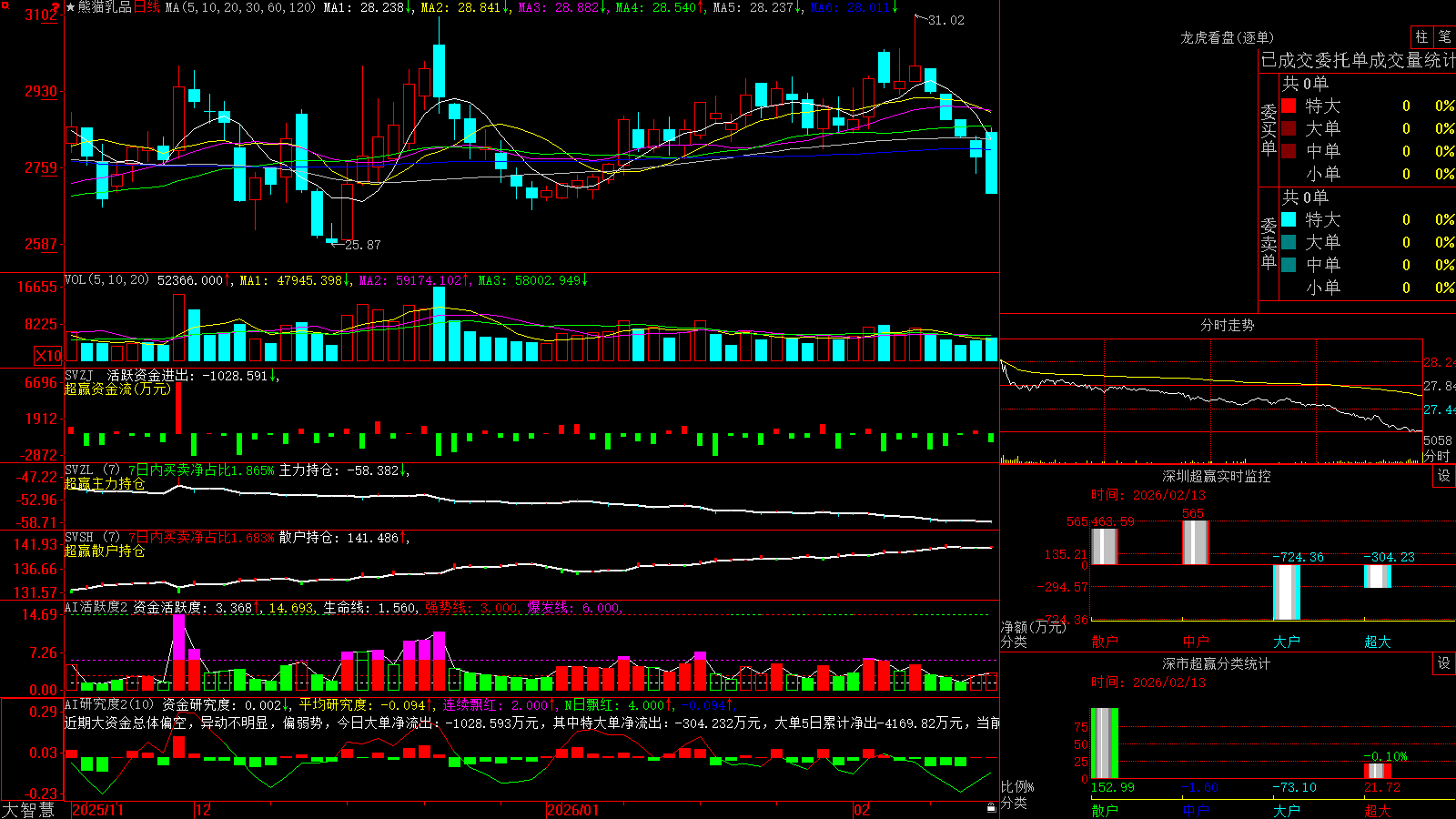
Task: Click 大户 category in 深市超赢分类统计
Action: [1287, 810]
